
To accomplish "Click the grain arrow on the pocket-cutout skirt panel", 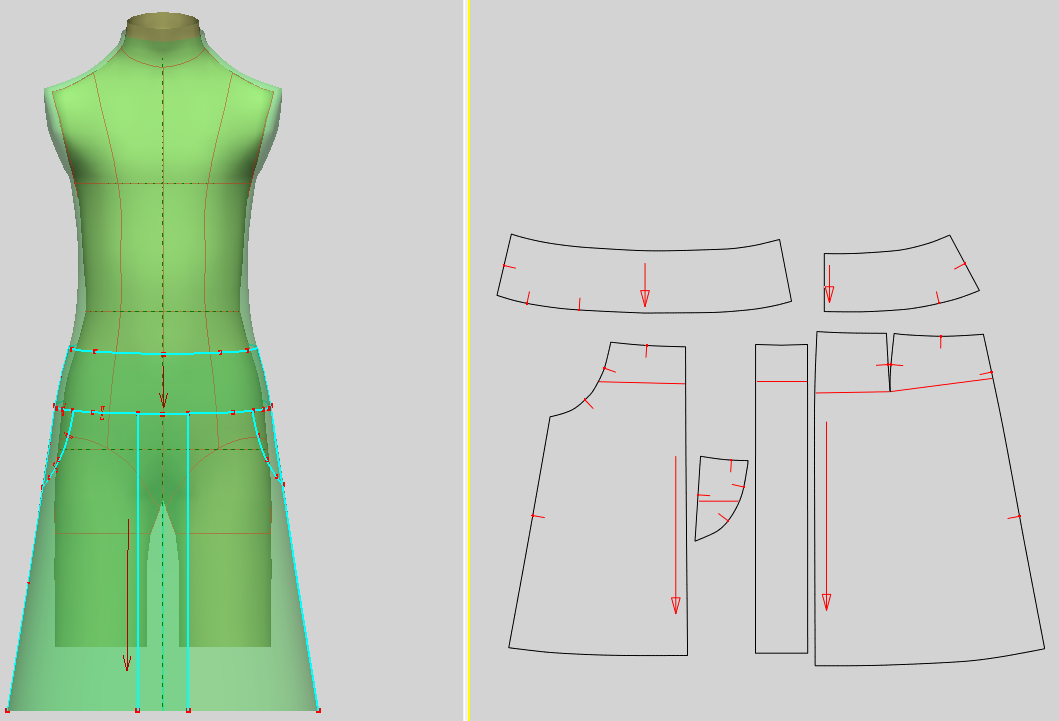I will [x=675, y=535].
